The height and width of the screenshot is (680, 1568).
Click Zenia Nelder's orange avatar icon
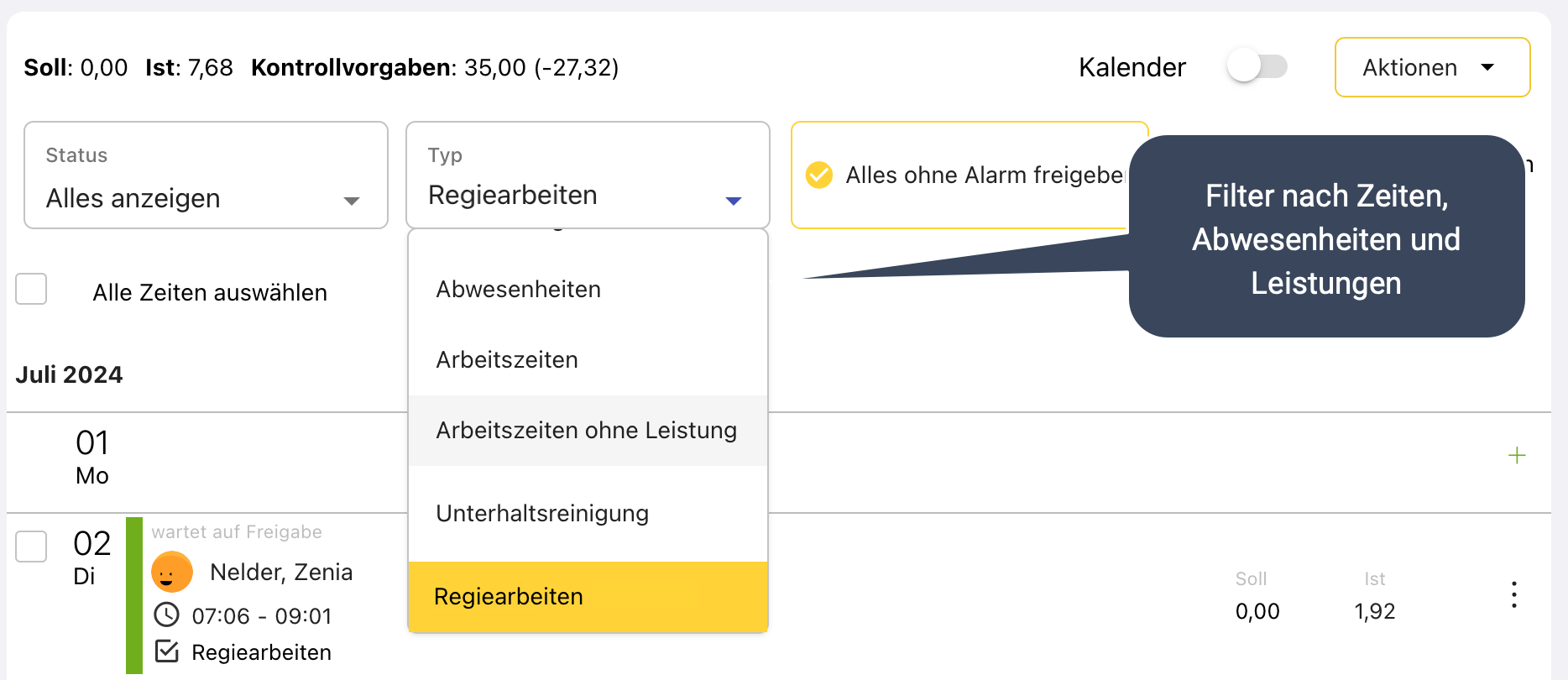[172, 573]
